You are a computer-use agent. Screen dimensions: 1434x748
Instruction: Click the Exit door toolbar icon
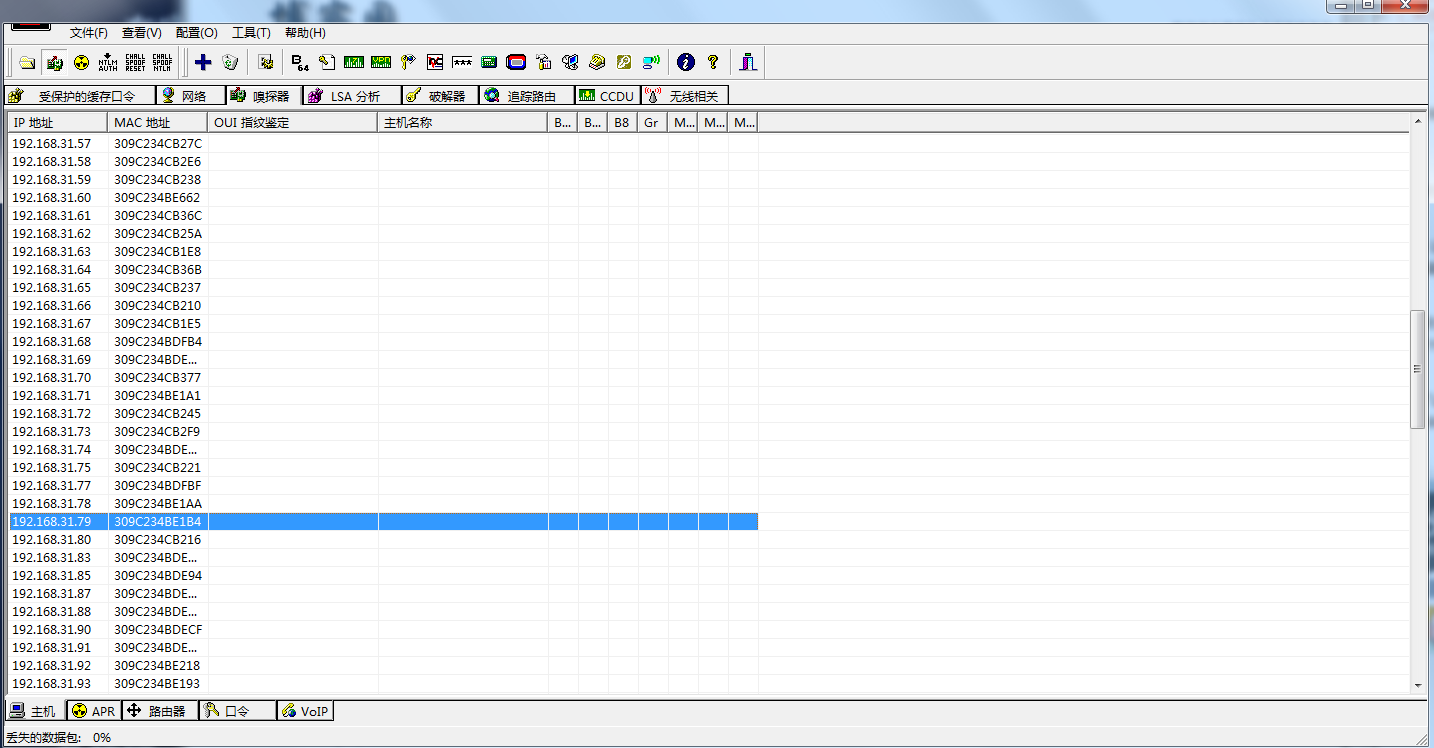tap(748, 62)
